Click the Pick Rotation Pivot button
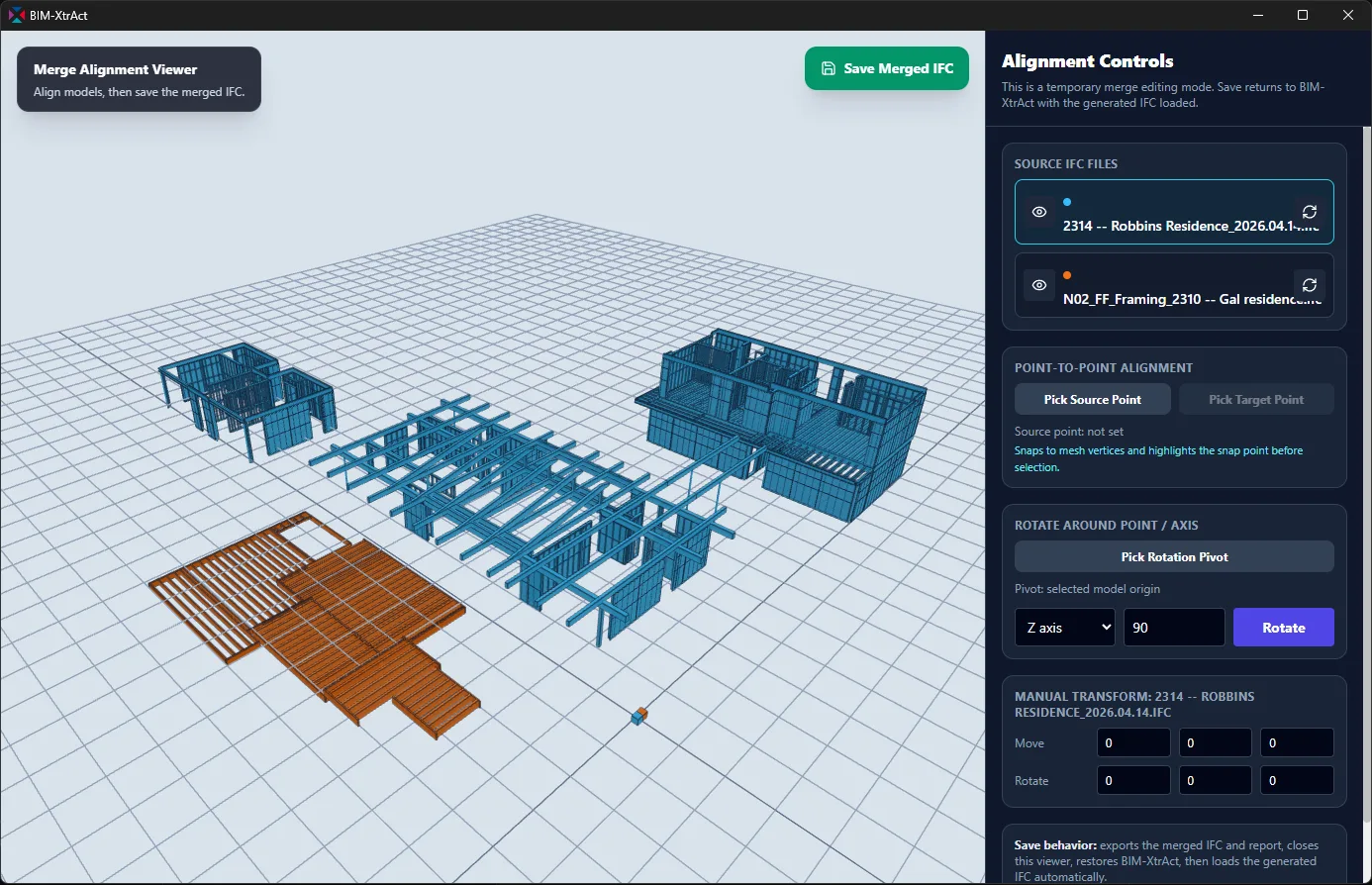 click(1174, 557)
